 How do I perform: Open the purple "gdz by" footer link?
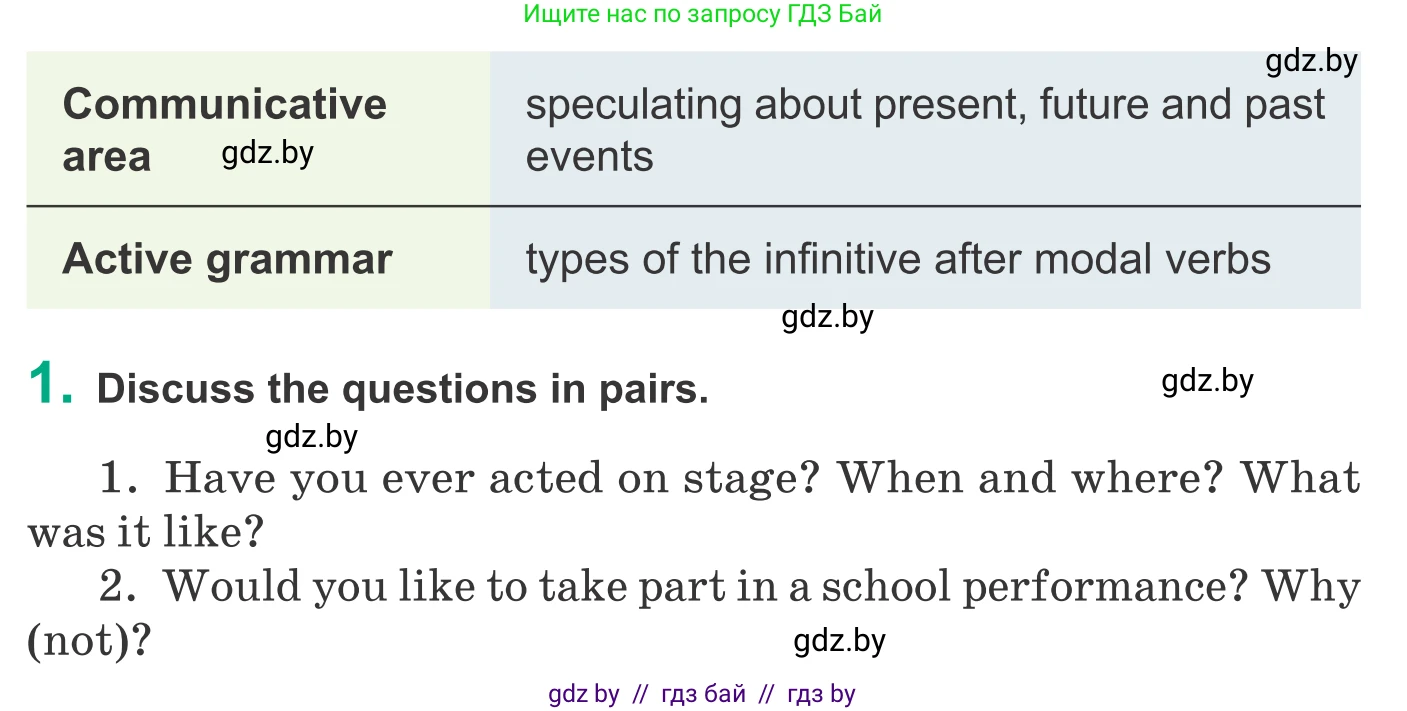[583, 694]
